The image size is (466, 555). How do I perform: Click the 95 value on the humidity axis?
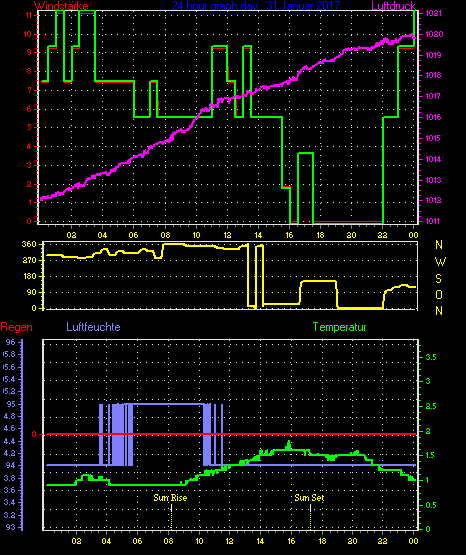(x=11, y=404)
